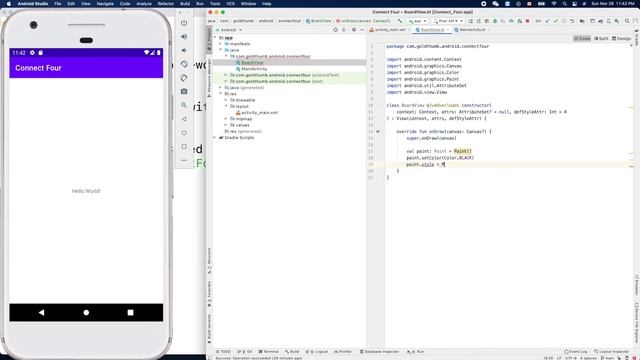Click the search everywhere magnifier icon
Image resolution: width=640 pixels, height=360 pixels.
click(x=627, y=21)
